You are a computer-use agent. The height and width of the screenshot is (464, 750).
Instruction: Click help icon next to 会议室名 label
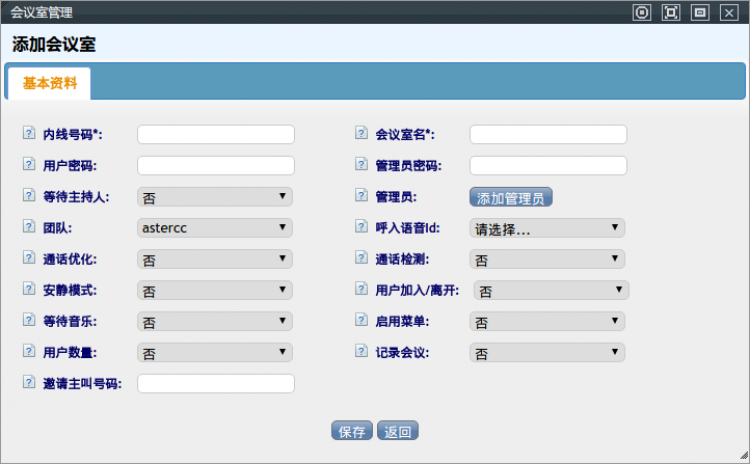tap(362, 134)
